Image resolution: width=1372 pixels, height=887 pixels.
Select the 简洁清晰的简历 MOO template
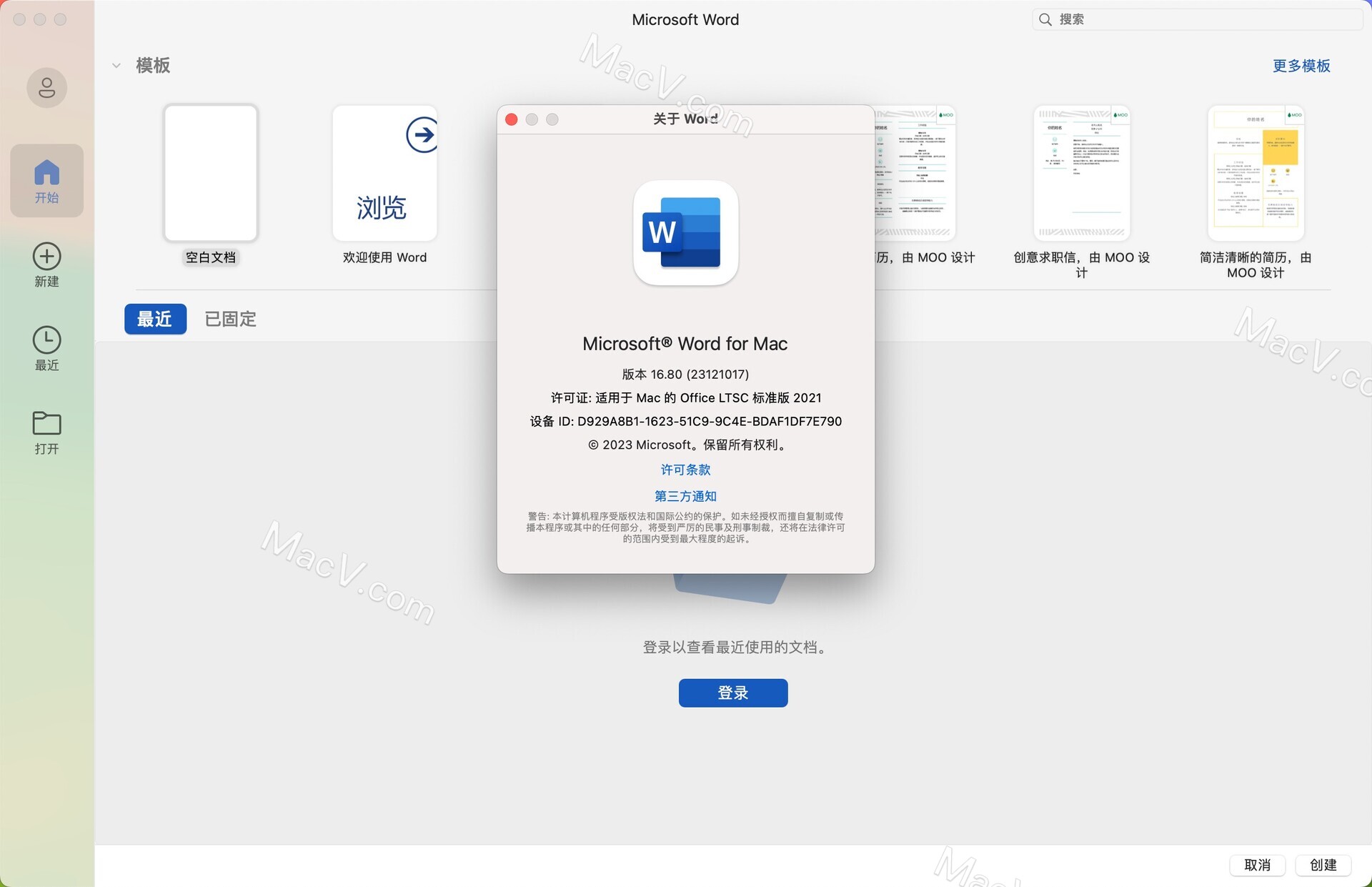[1256, 173]
